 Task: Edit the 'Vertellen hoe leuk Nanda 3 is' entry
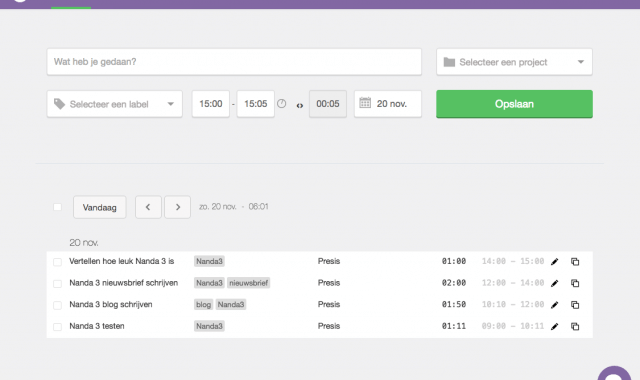[554, 262]
